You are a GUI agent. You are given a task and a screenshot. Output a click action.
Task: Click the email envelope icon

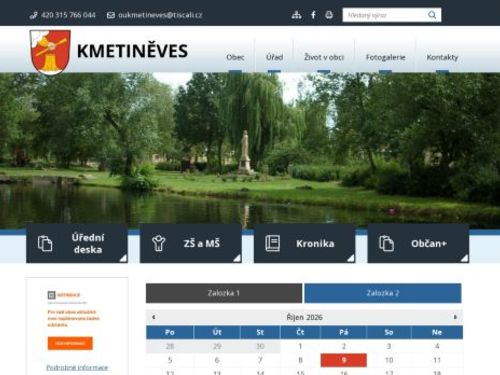tap(111, 15)
